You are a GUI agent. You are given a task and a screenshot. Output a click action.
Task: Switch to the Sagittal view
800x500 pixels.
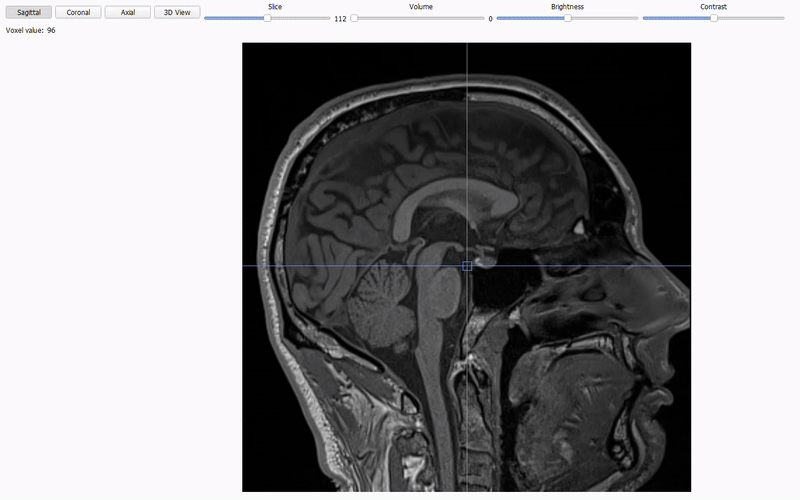[28, 13]
